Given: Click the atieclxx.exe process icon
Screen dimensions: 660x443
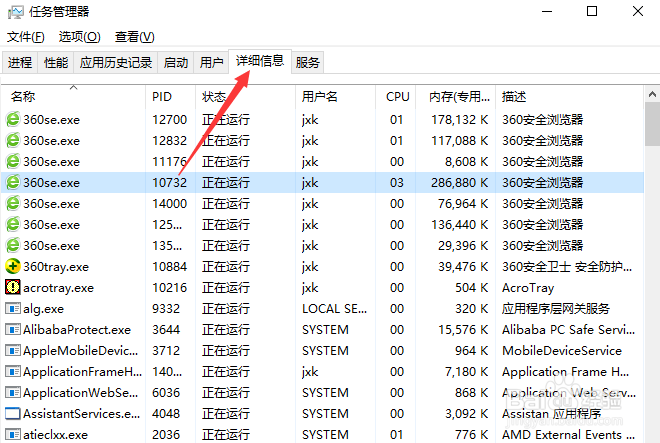Looking at the screenshot, I should 13,434.
